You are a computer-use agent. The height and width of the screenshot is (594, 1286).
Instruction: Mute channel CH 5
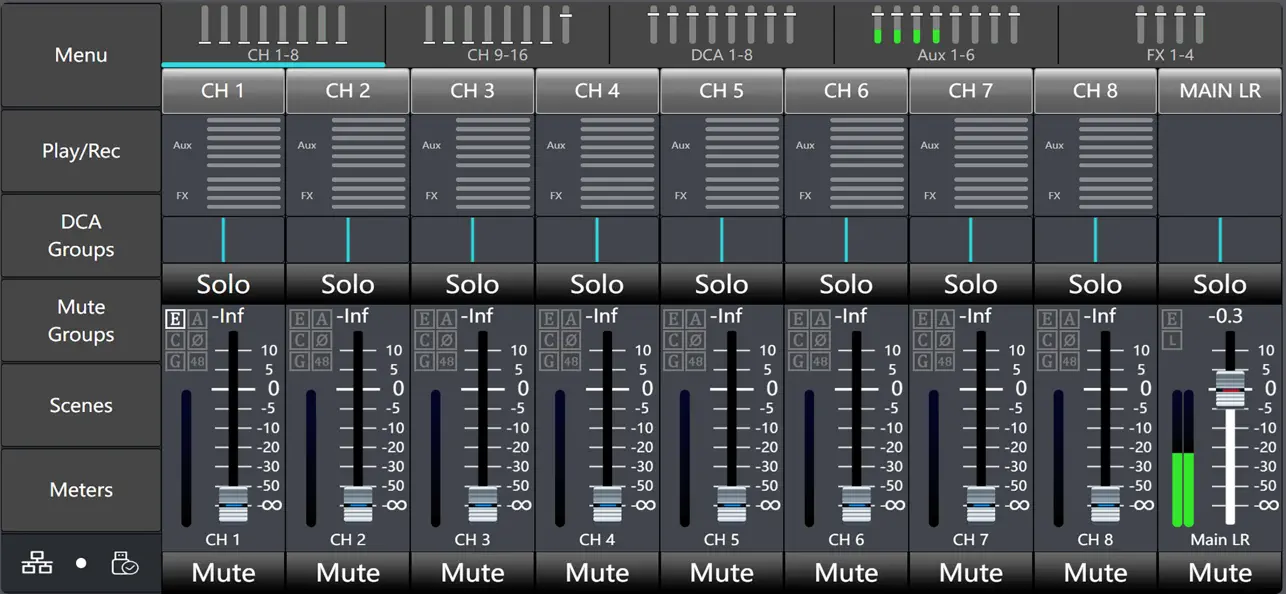click(722, 573)
